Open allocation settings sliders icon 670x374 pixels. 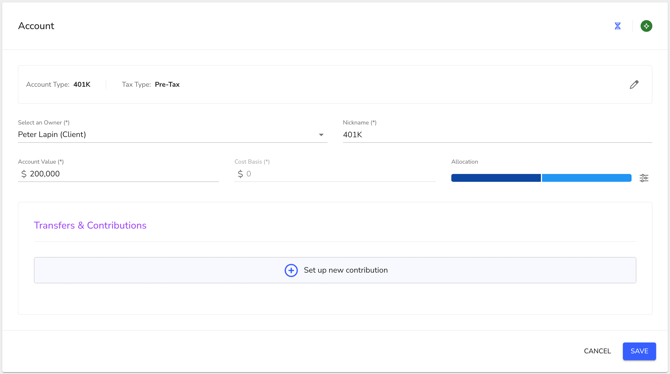[x=644, y=178]
